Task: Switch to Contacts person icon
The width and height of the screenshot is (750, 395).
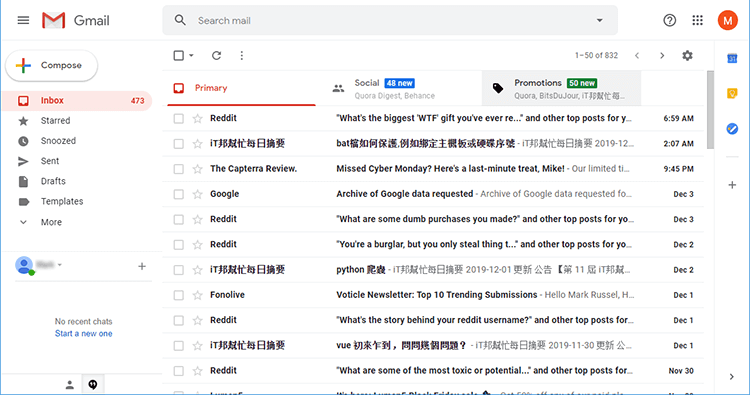Action: [69, 384]
